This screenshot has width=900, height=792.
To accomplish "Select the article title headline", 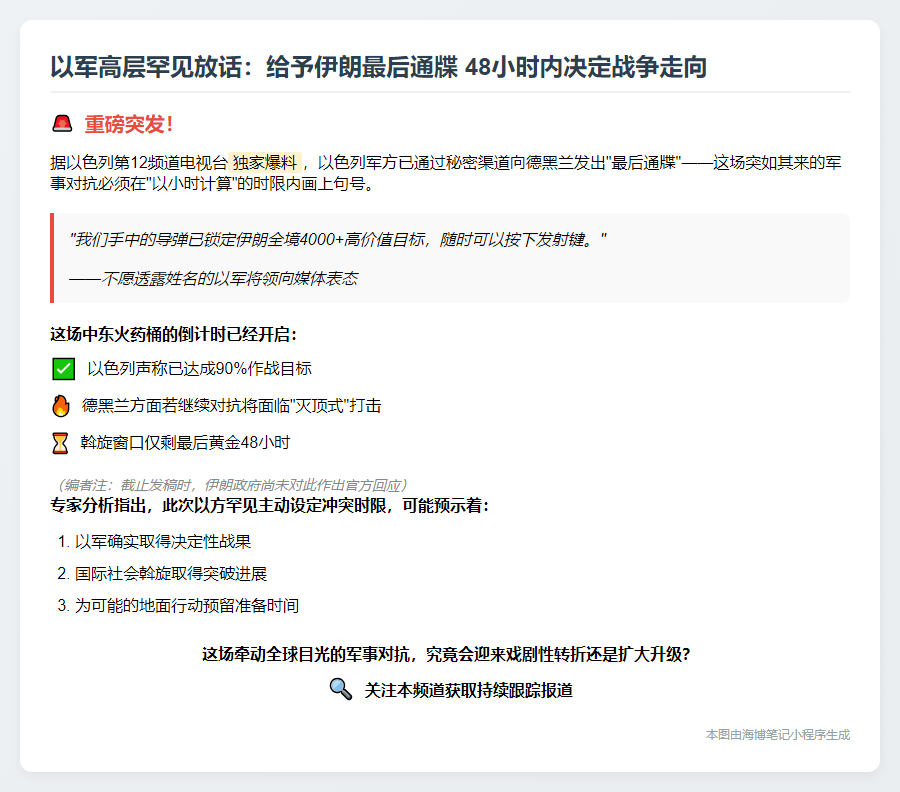I will click(x=378, y=68).
